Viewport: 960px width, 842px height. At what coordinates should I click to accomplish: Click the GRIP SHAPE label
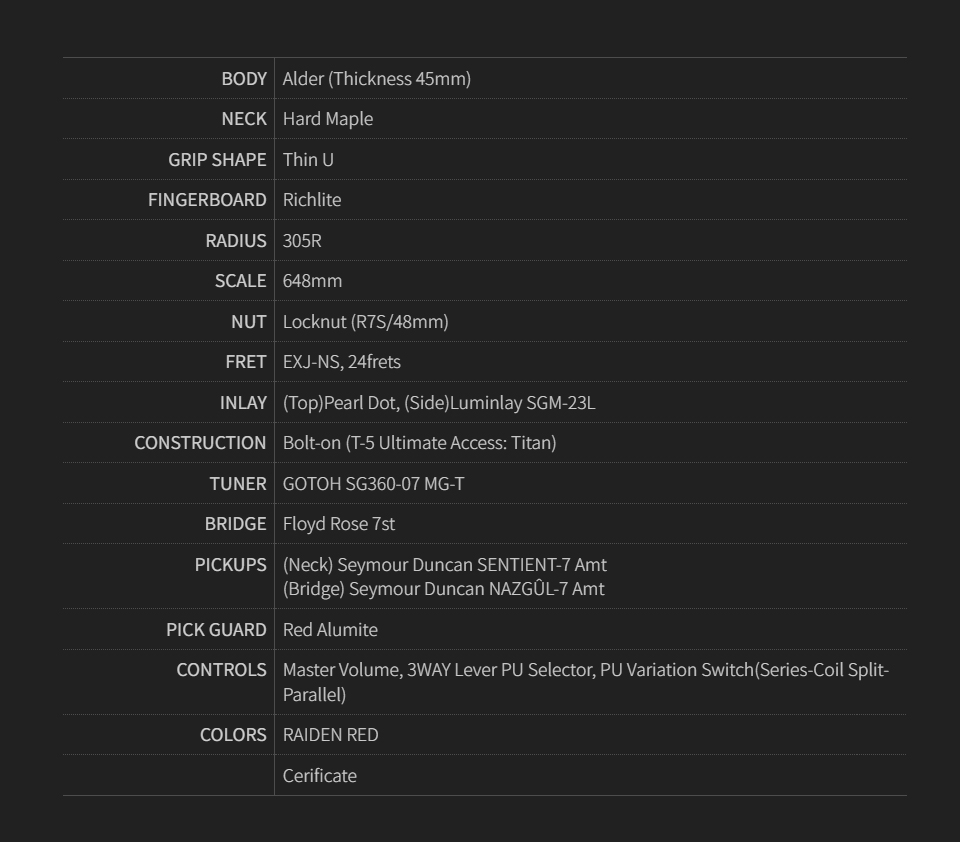coord(217,160)
